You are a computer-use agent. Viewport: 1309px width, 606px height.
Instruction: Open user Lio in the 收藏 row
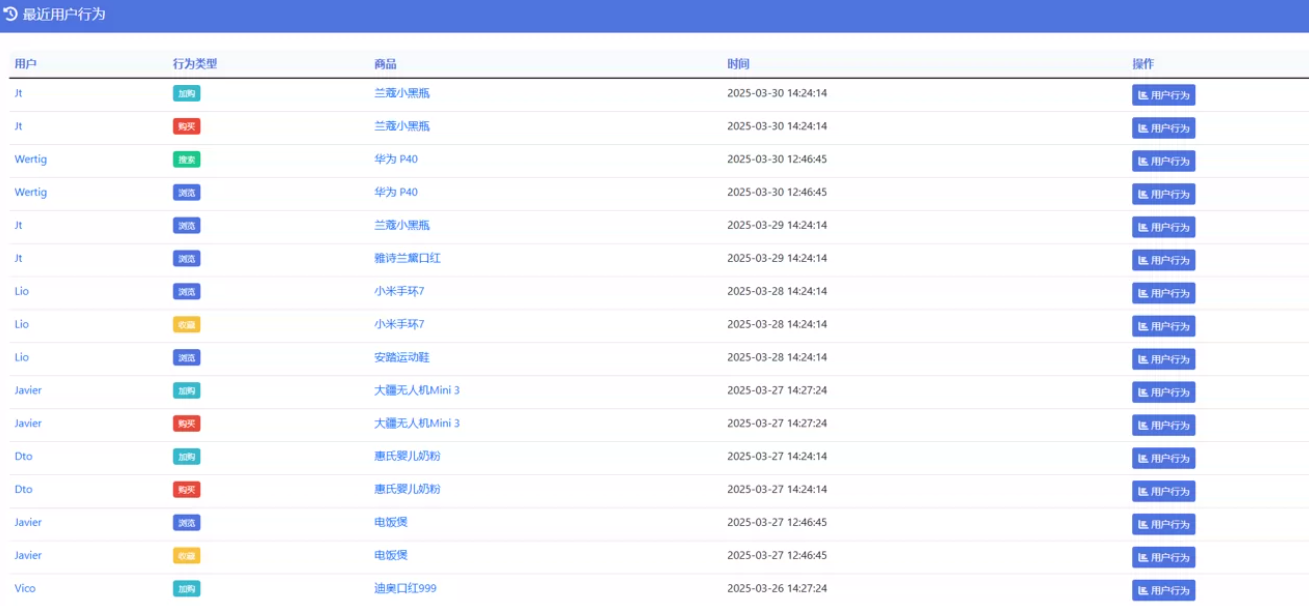[x=21, y=324]
